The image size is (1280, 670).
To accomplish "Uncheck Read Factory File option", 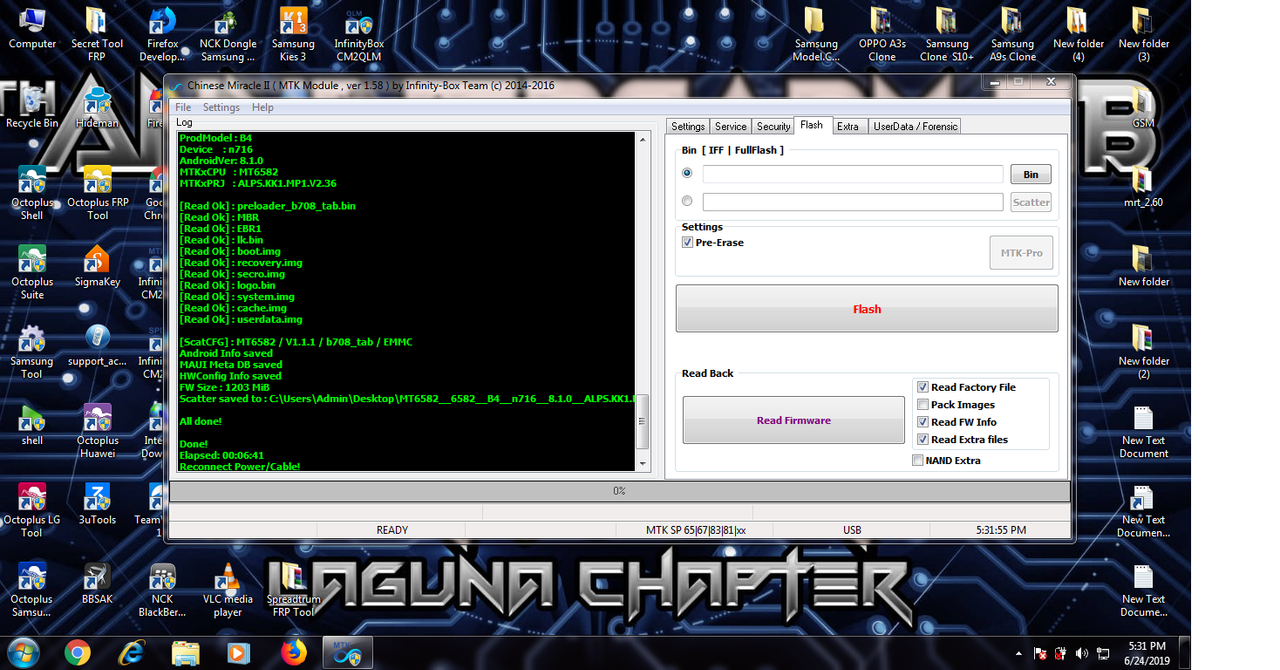I will click(923, 387).
